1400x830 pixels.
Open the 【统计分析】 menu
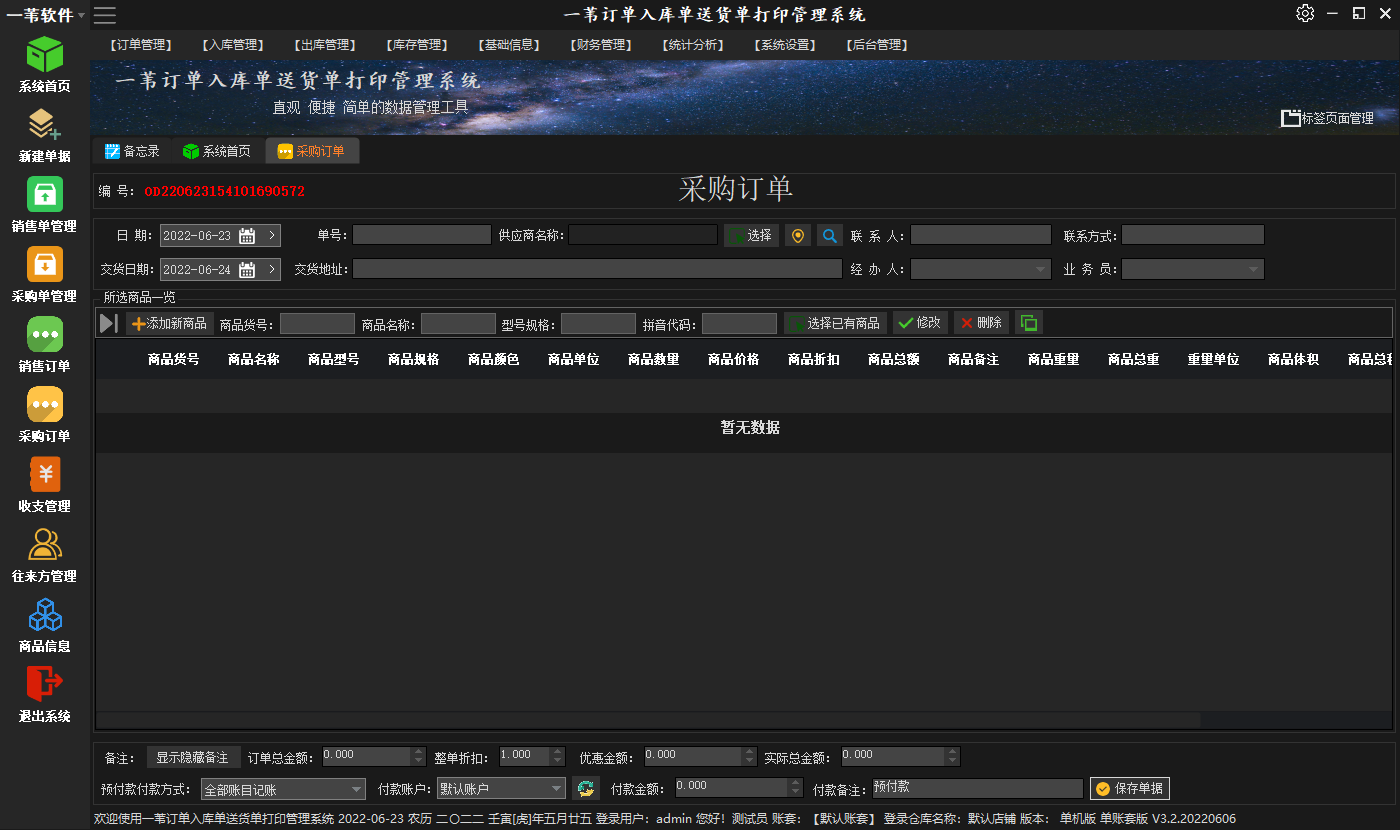click(693, 45)
